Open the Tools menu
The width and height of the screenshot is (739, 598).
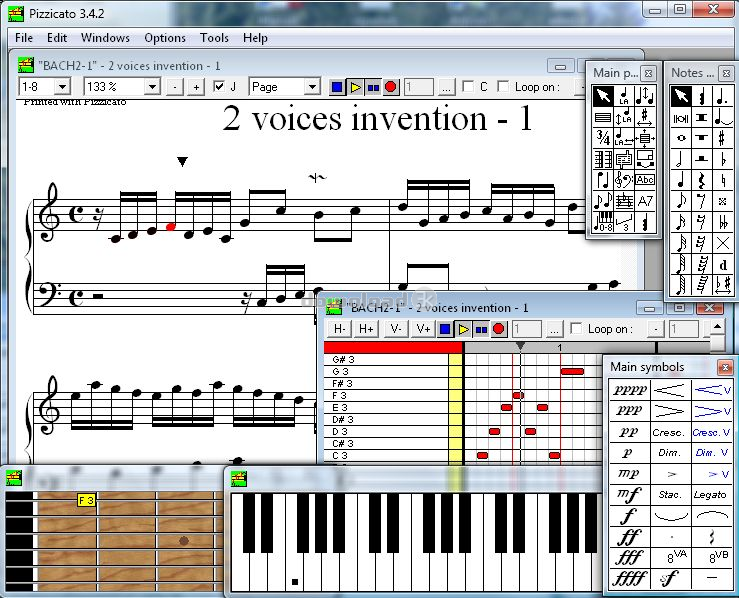[x=214, y=38]
